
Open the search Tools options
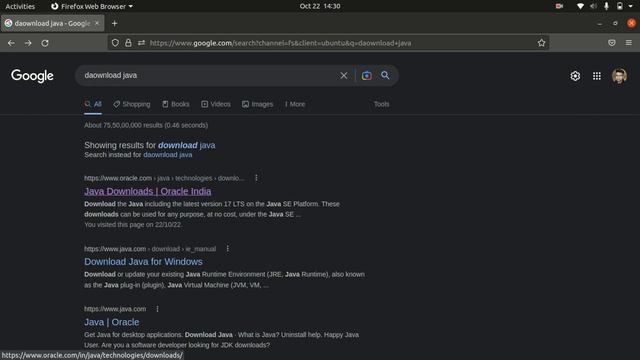tap(382, 104)
